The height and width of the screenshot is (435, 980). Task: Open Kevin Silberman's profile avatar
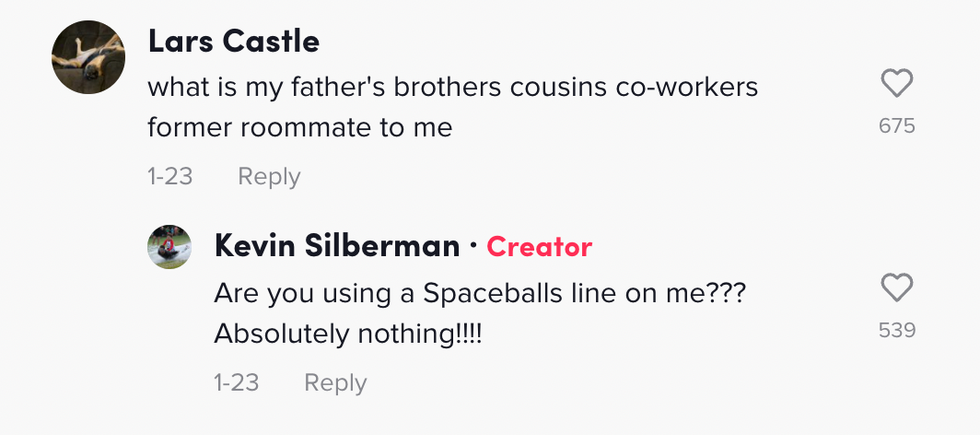click(x=169, y=246)
